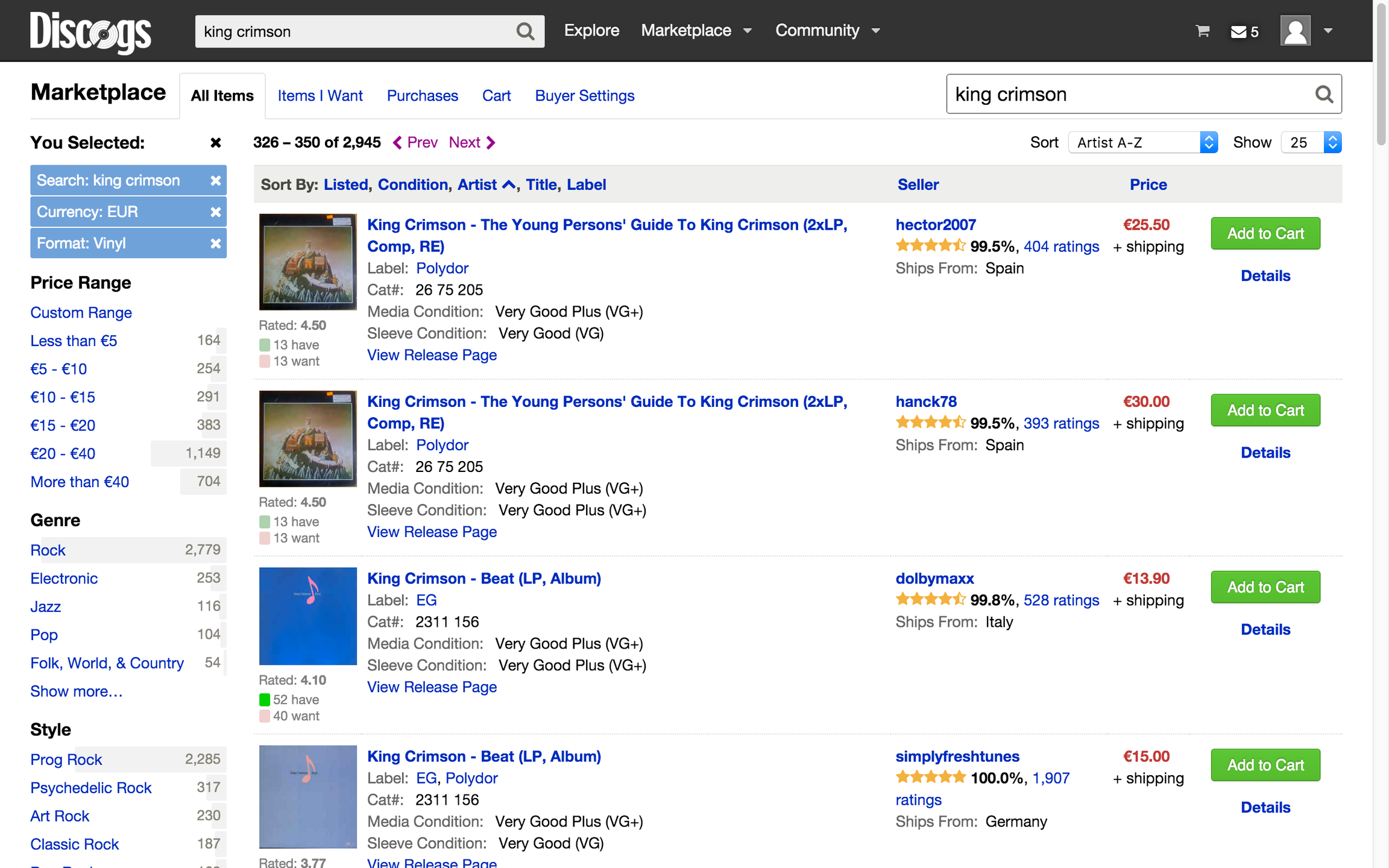Open the Sort Artist A-Z dropdown
The image size is (1389, 868).
[1143, 142]
